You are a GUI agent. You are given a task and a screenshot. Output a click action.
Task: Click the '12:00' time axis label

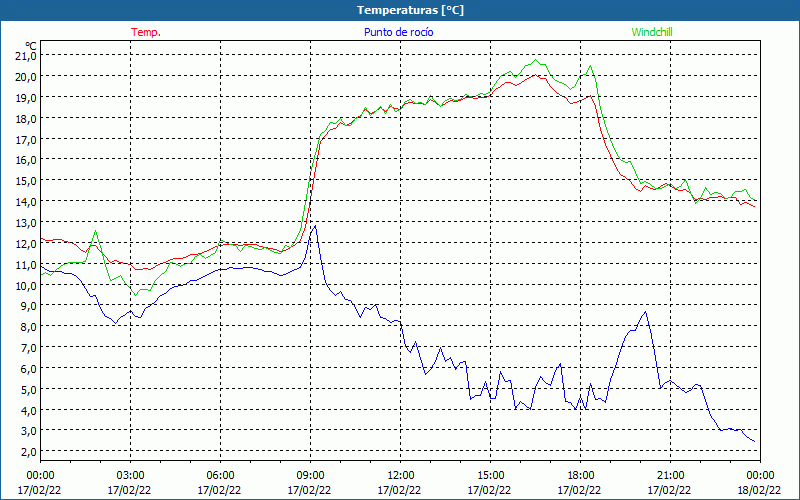400,476
